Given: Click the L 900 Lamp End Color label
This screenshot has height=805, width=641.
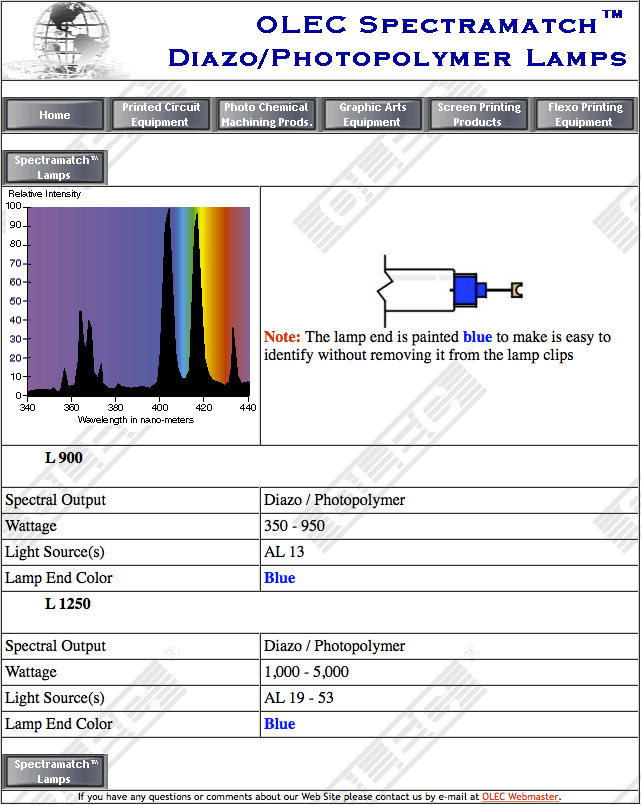Looking at the screenshot, I should [x=59, y=578].
